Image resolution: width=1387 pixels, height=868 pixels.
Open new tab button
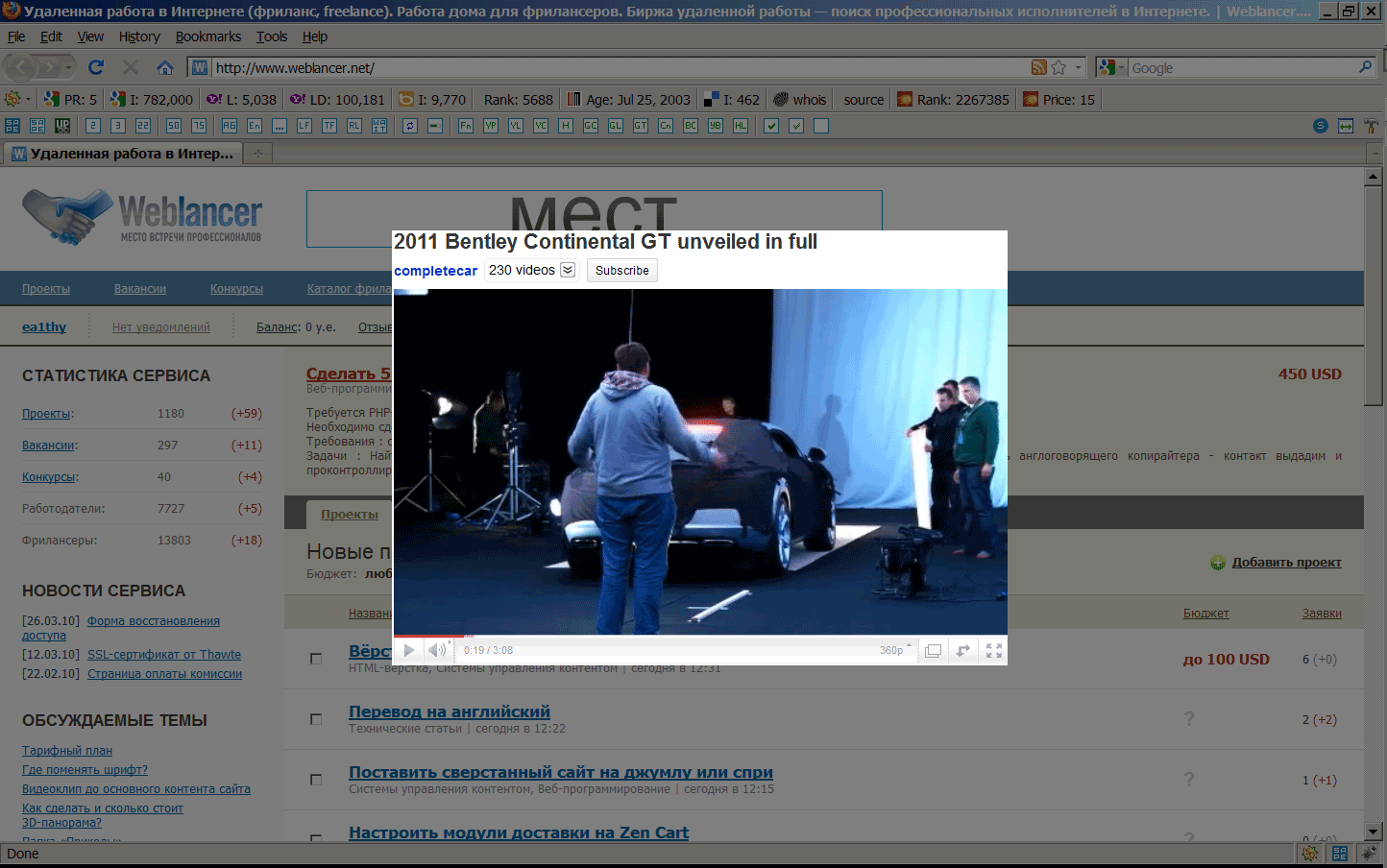258,154
